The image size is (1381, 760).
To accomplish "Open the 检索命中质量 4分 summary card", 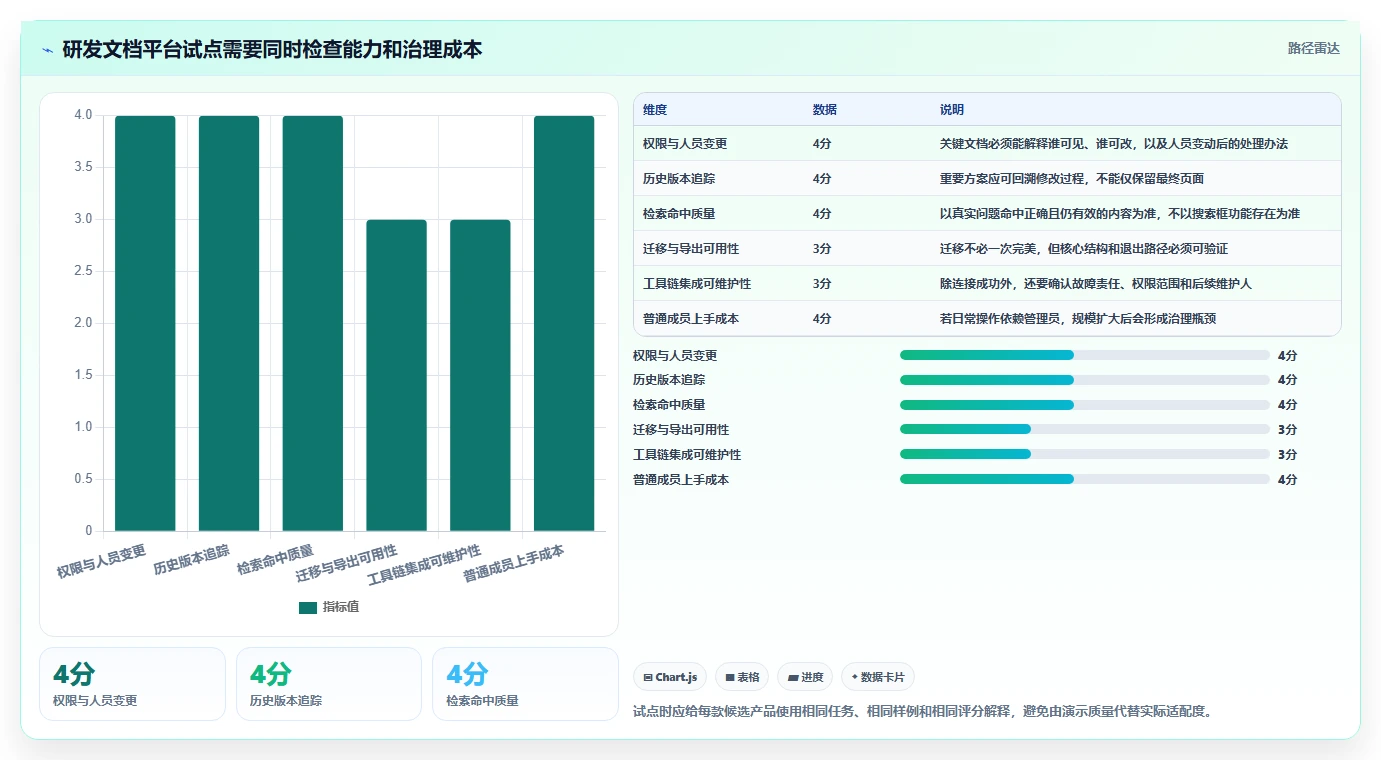I will tap(525, 684).
